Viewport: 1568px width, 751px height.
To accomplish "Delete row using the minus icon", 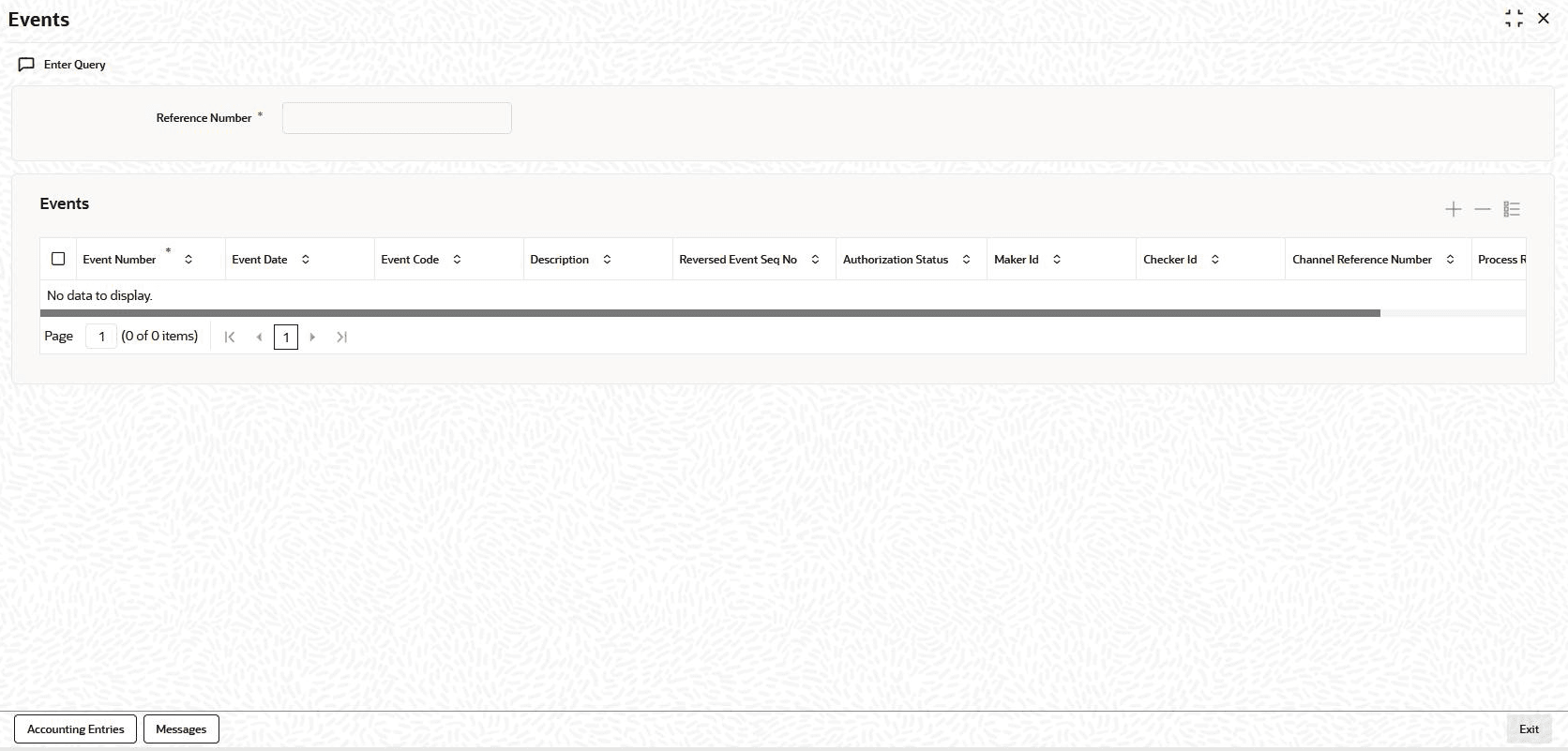I will point(1482,209).
